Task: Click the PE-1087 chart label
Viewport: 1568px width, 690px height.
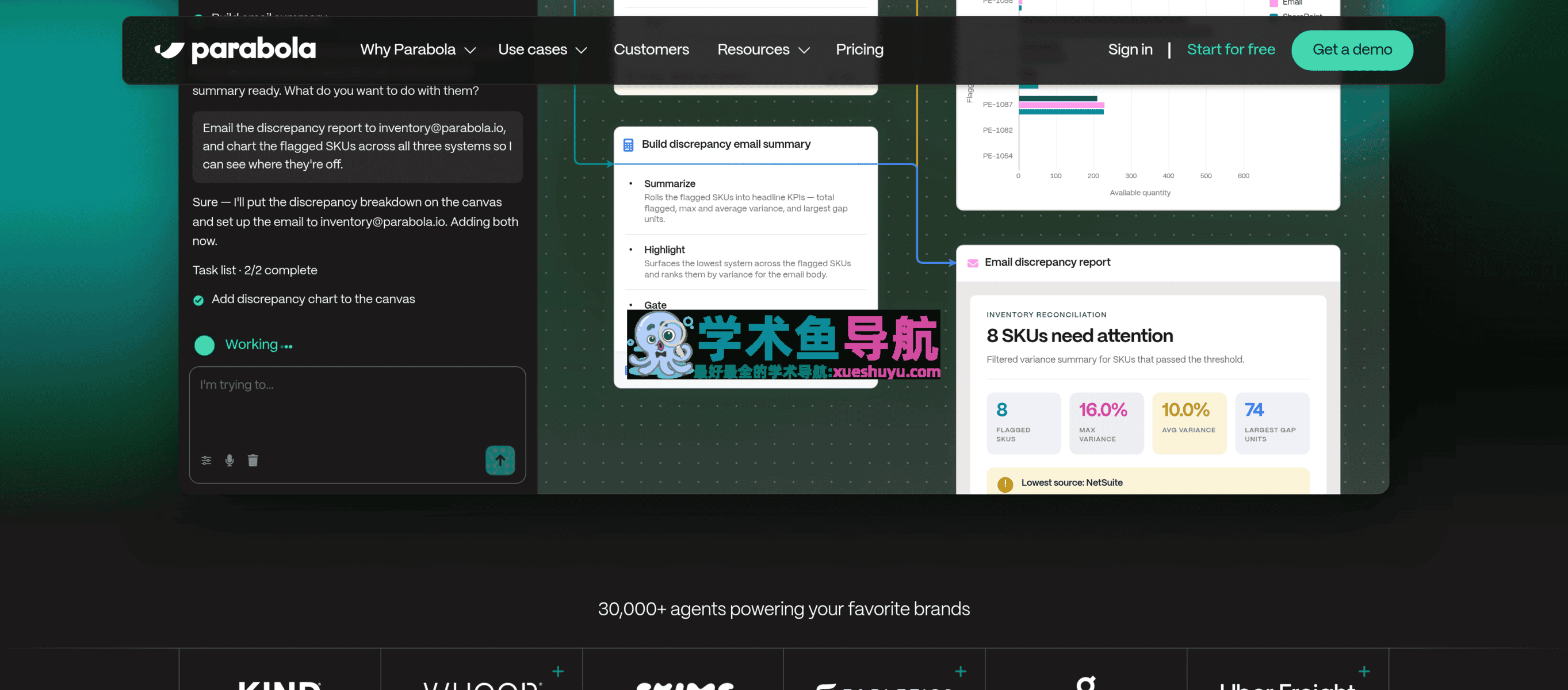Action: (997, 105)
